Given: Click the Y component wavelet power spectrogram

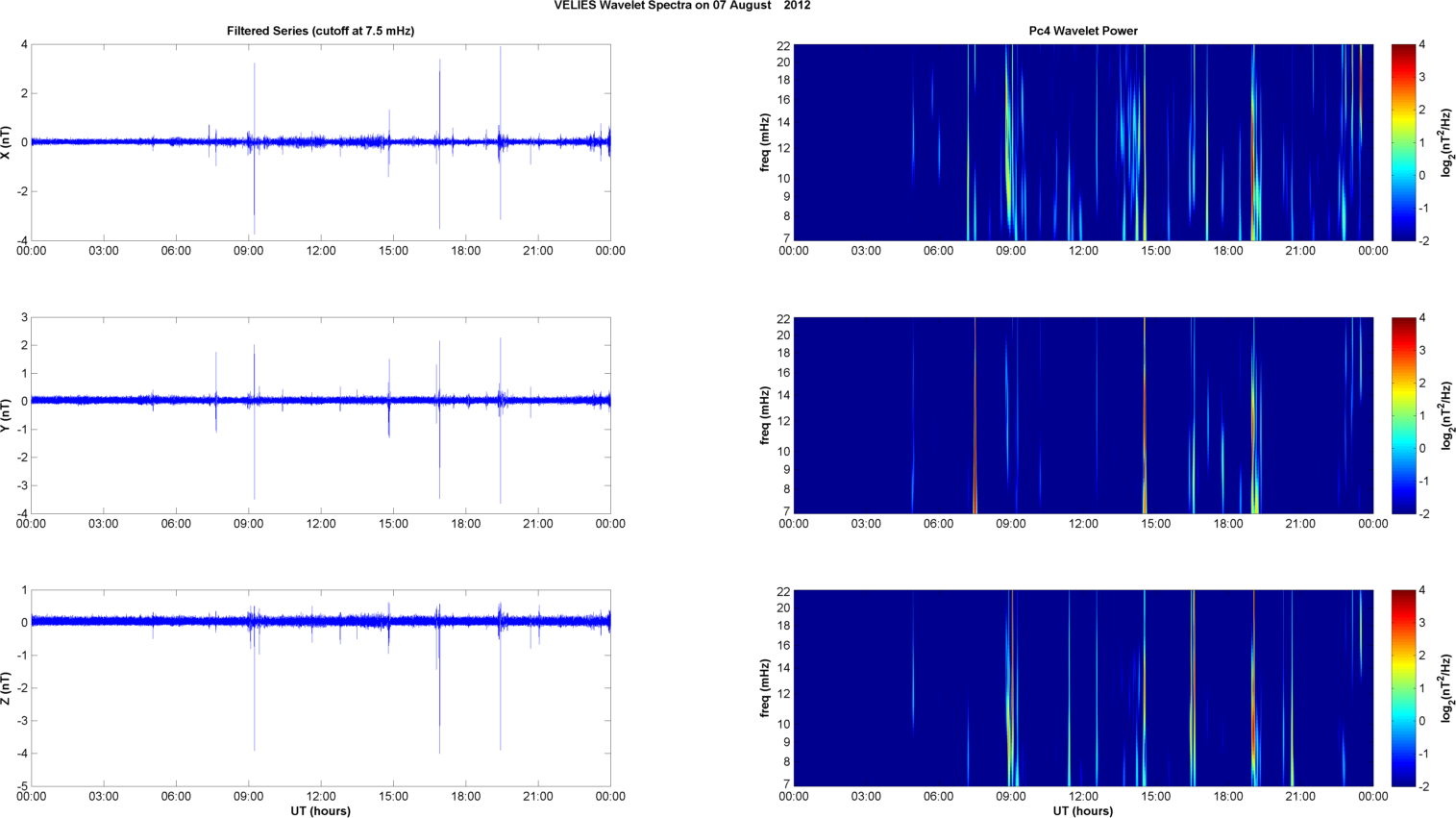Looking at the screenshot, I should [x=1082, y=415].
